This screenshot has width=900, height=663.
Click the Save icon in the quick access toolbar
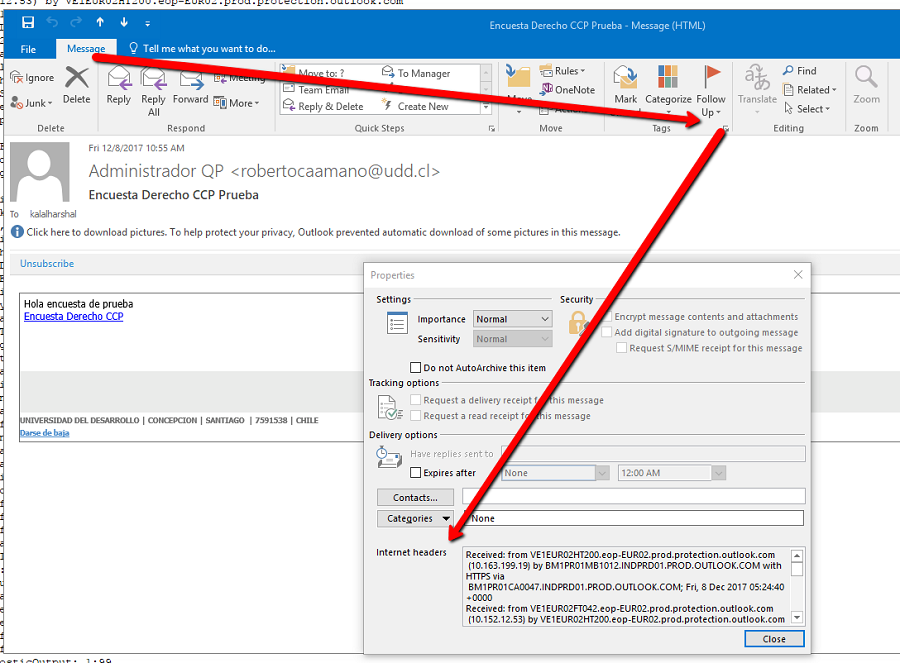tap(28, 22)
